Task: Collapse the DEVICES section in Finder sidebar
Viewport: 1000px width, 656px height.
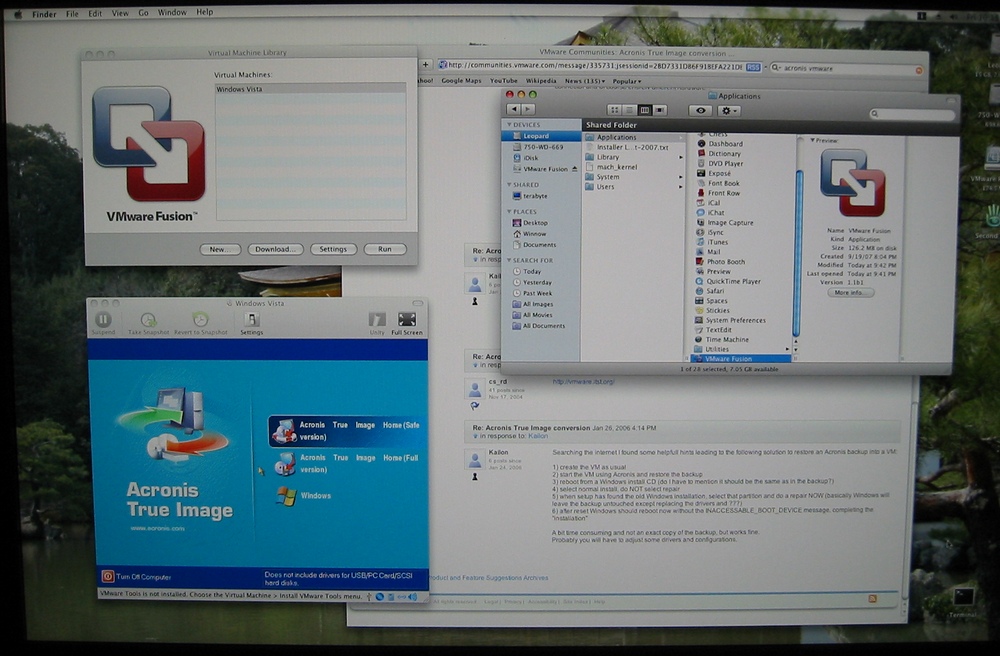Action: click(x=509, y=125)
